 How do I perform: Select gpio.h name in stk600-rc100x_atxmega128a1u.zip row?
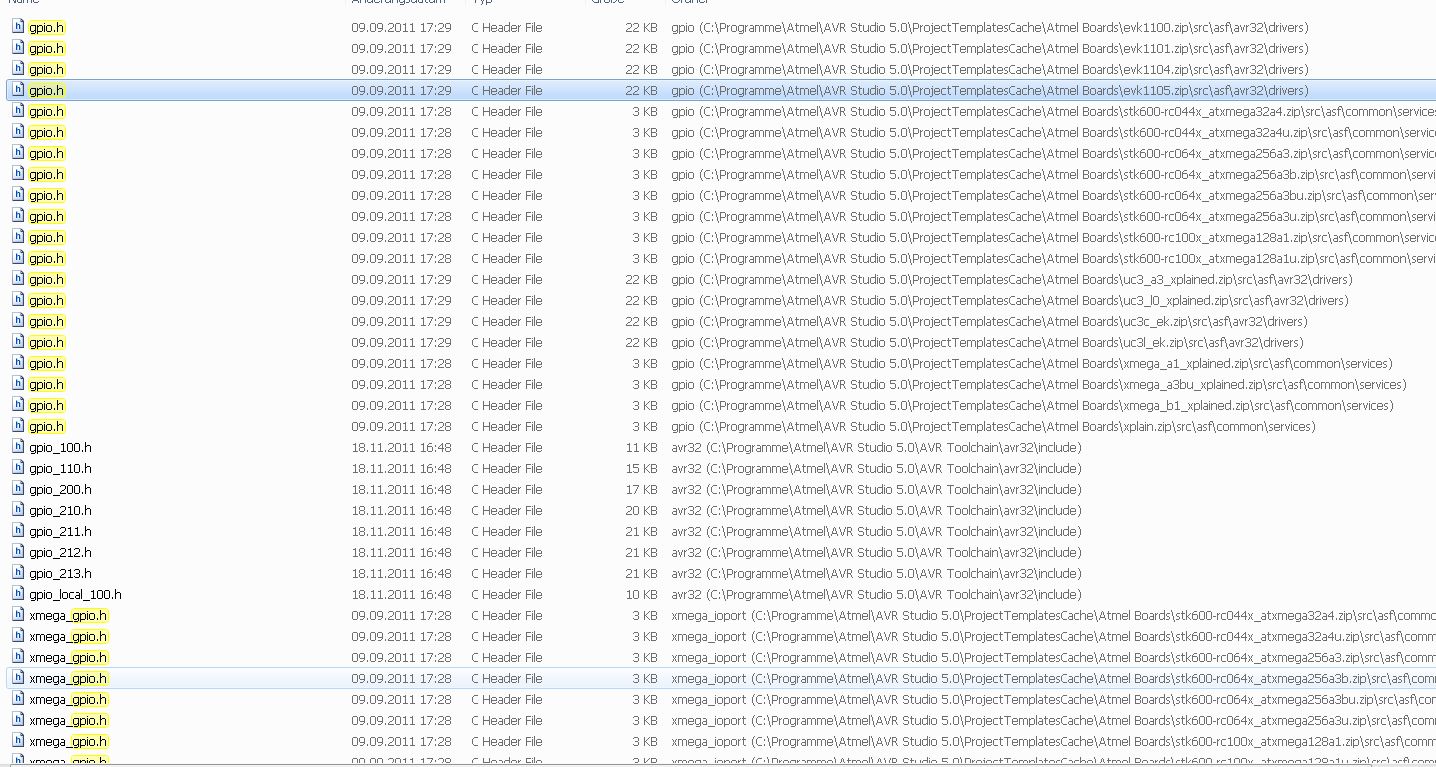pos(46,258)
